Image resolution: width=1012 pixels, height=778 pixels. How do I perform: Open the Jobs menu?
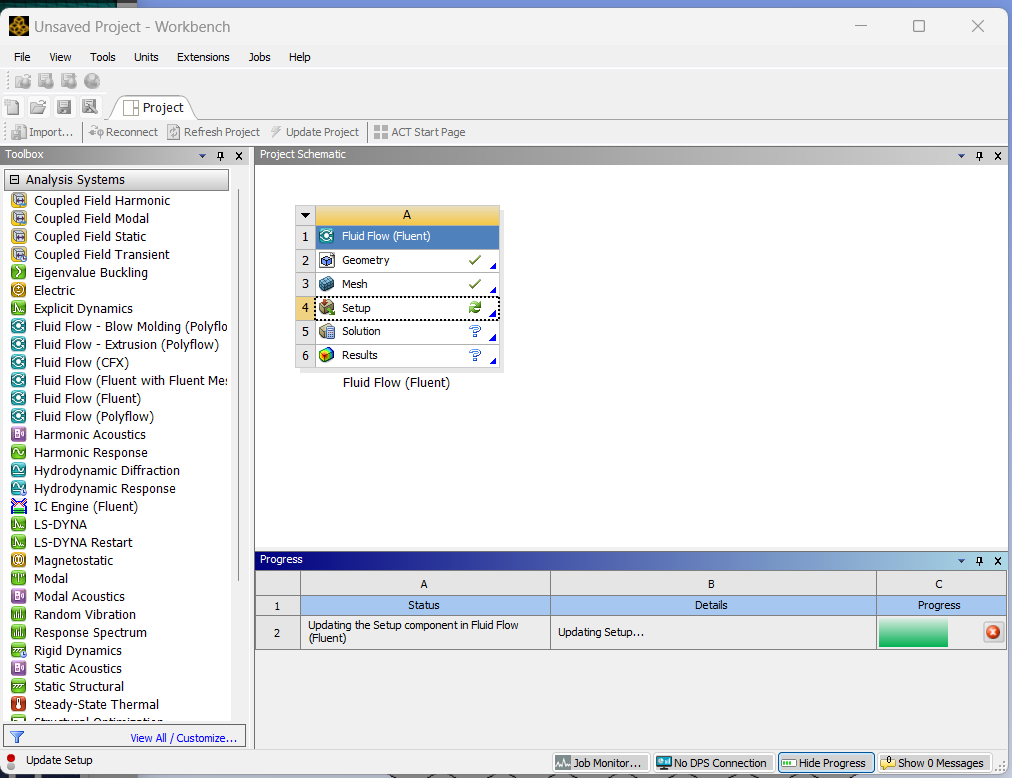click(x=259, y=57)
